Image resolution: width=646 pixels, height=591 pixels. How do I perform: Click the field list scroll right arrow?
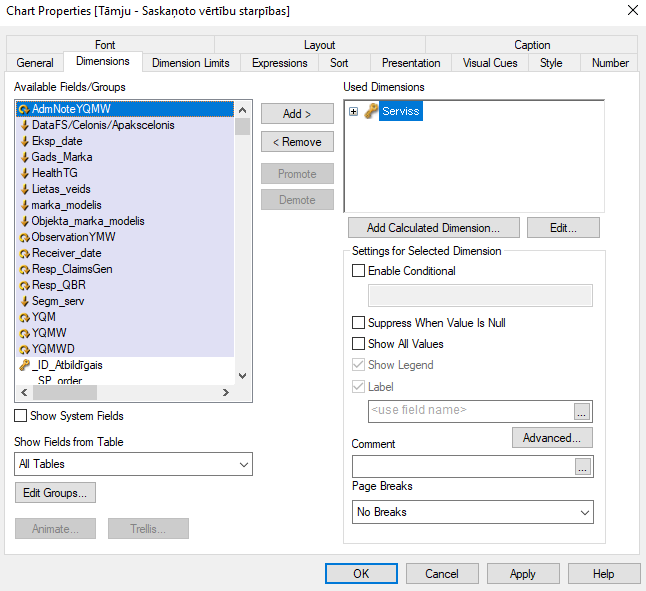point(225,392)
